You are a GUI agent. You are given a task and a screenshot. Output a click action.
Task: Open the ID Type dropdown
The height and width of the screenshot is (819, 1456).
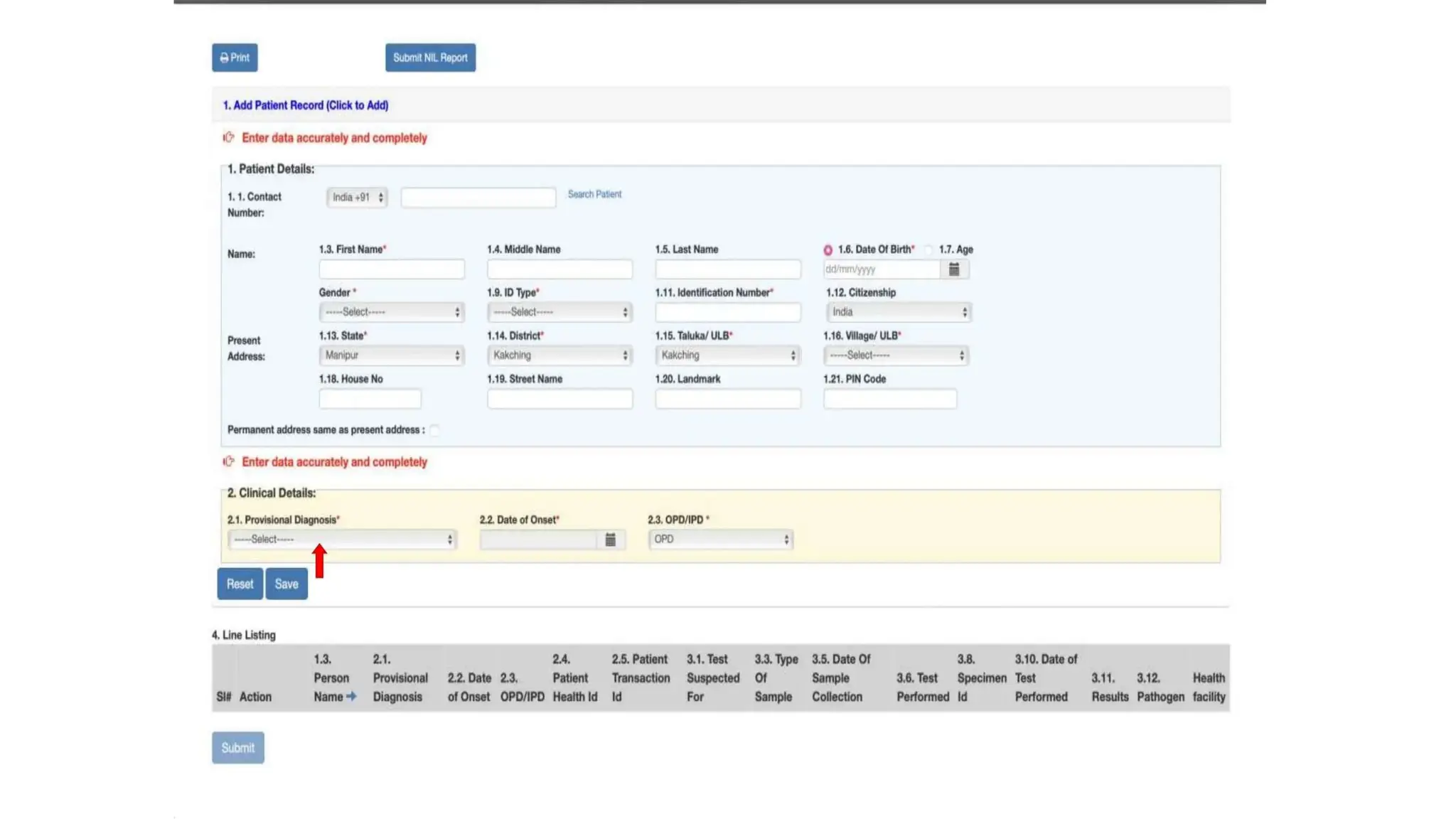coord(560,312)
